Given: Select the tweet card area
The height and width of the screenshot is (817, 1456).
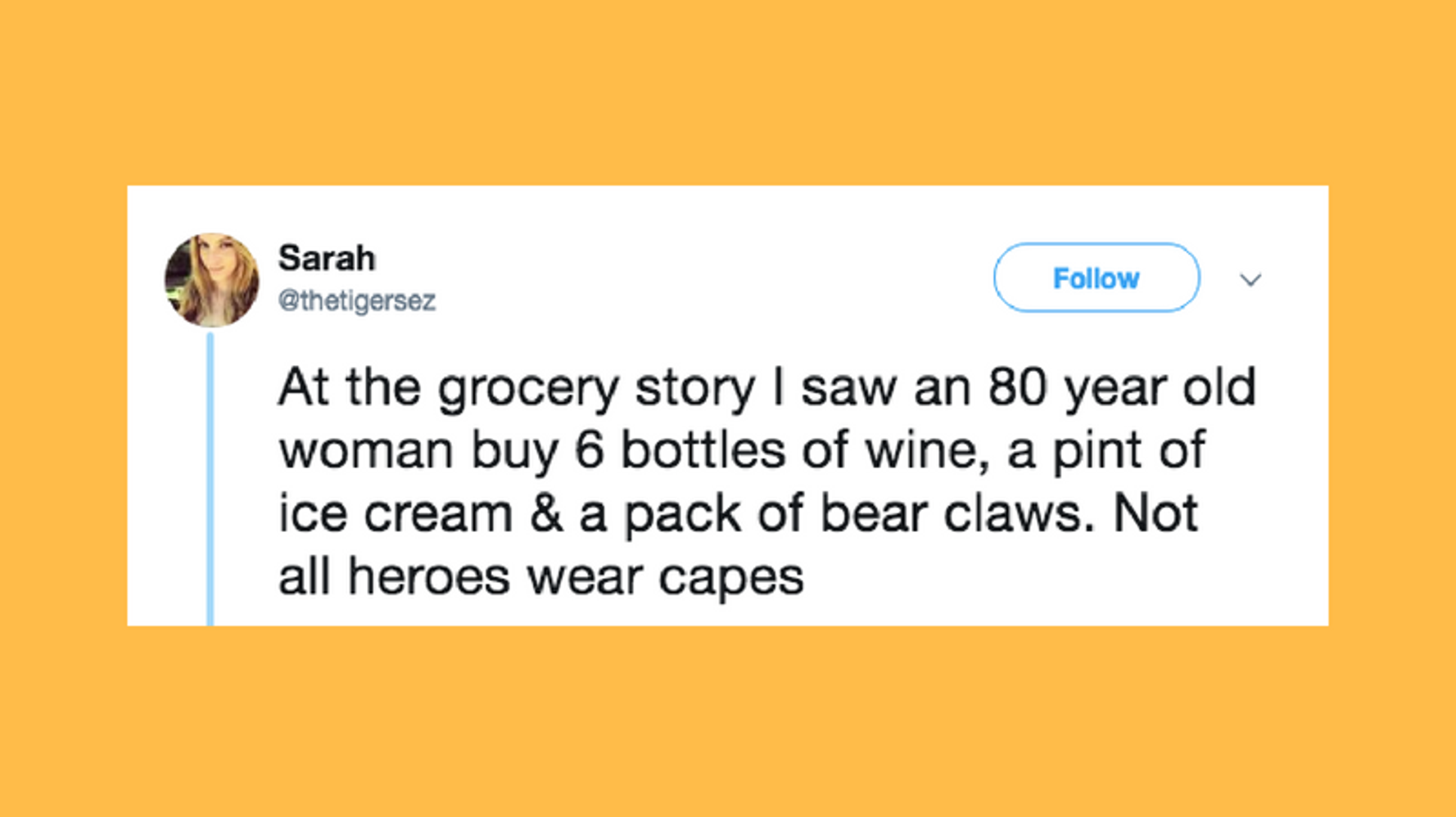Looking at the screenshot, I should click(x=729, y=405).
